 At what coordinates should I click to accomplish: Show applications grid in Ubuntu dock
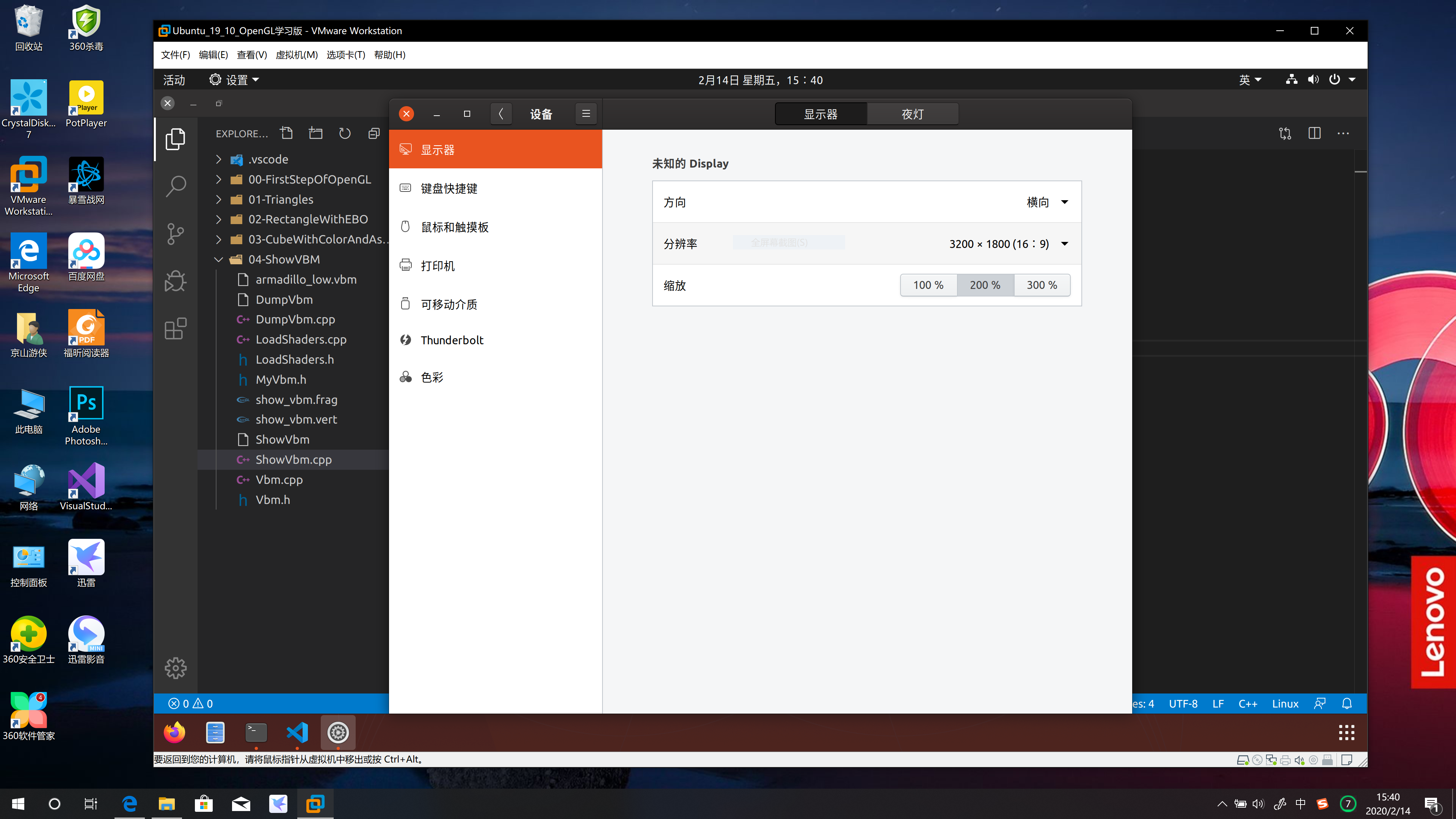pyautogui.click(x=1346, y=733)
